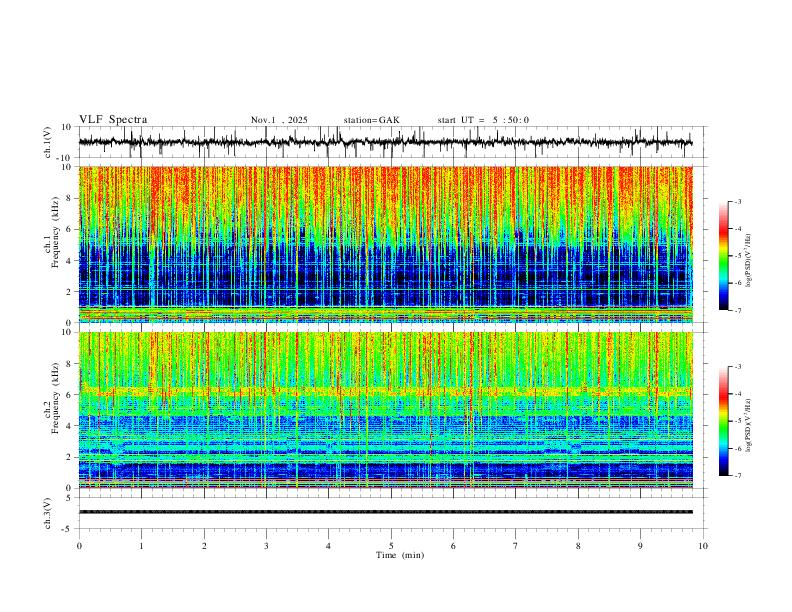
Task: Click time axis tick label "9"
Action: coord(640,546)
